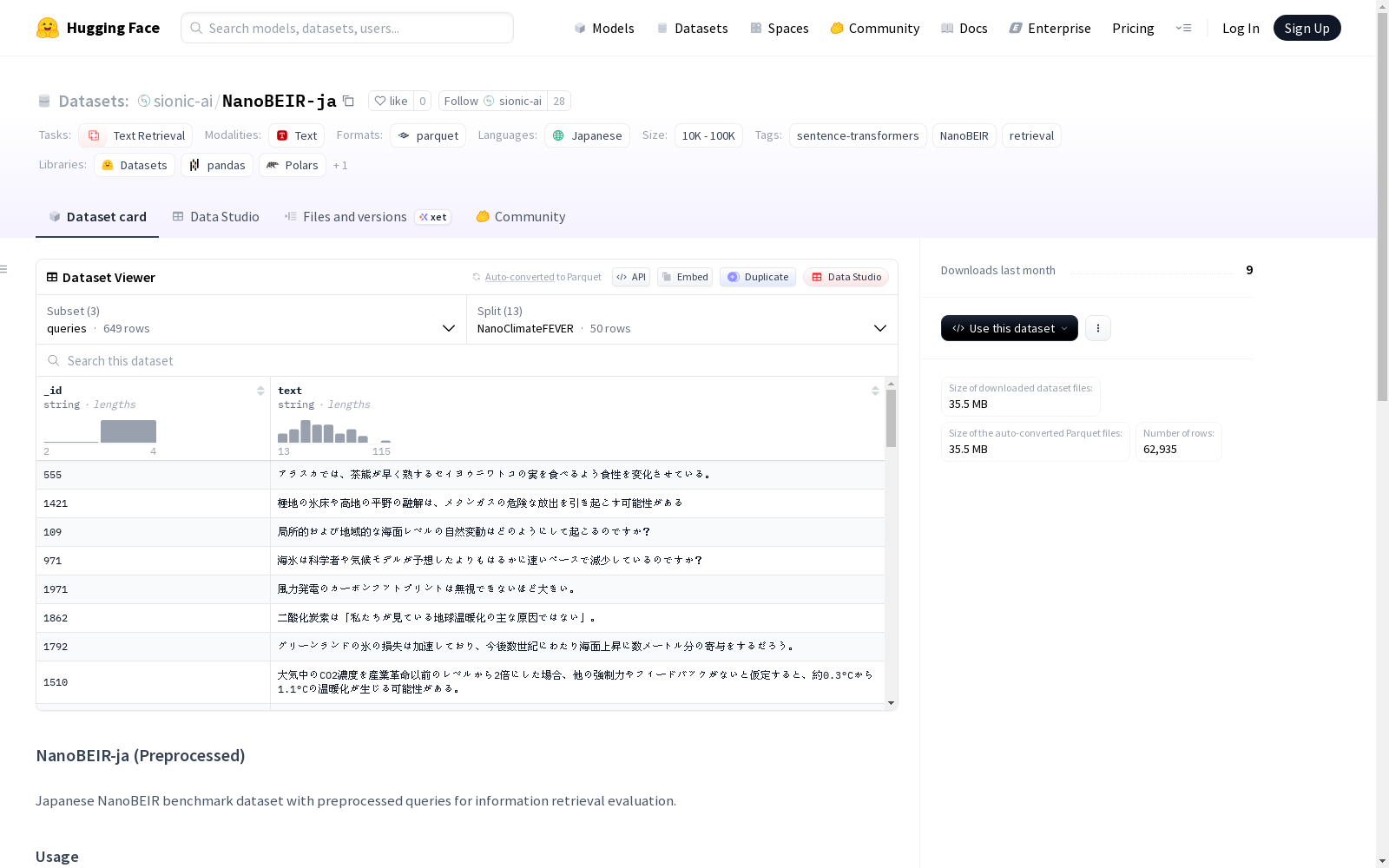Click the Hugging Face logo
Screen dimensions: 1389x868
pyautogui.click(x=97, y=28)
